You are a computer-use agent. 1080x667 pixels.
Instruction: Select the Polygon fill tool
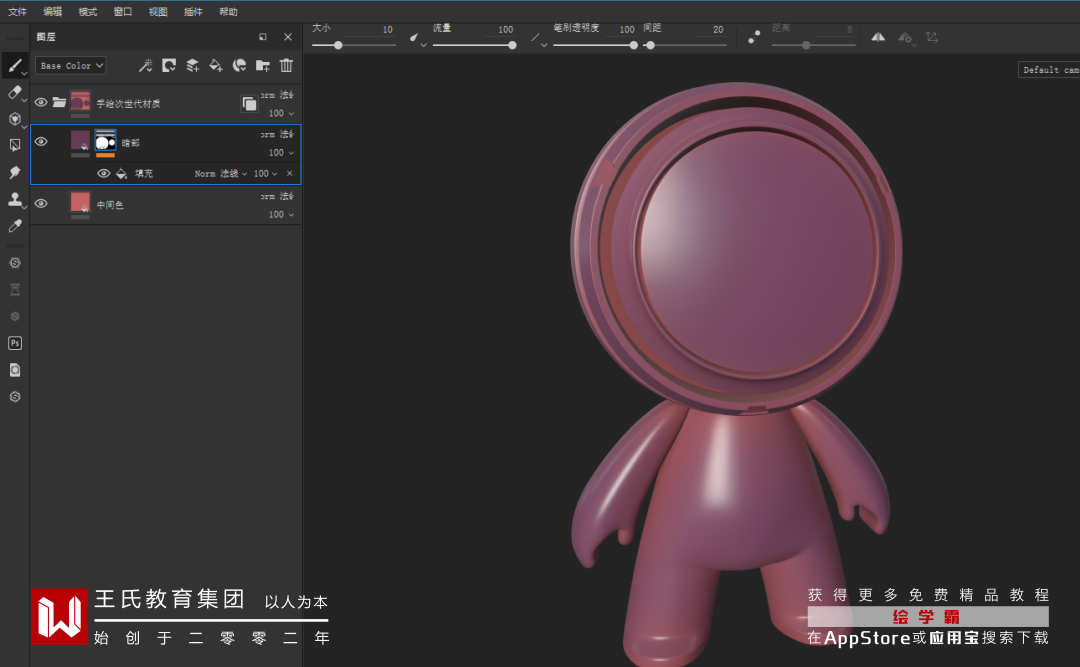click(x=15, y=145)
